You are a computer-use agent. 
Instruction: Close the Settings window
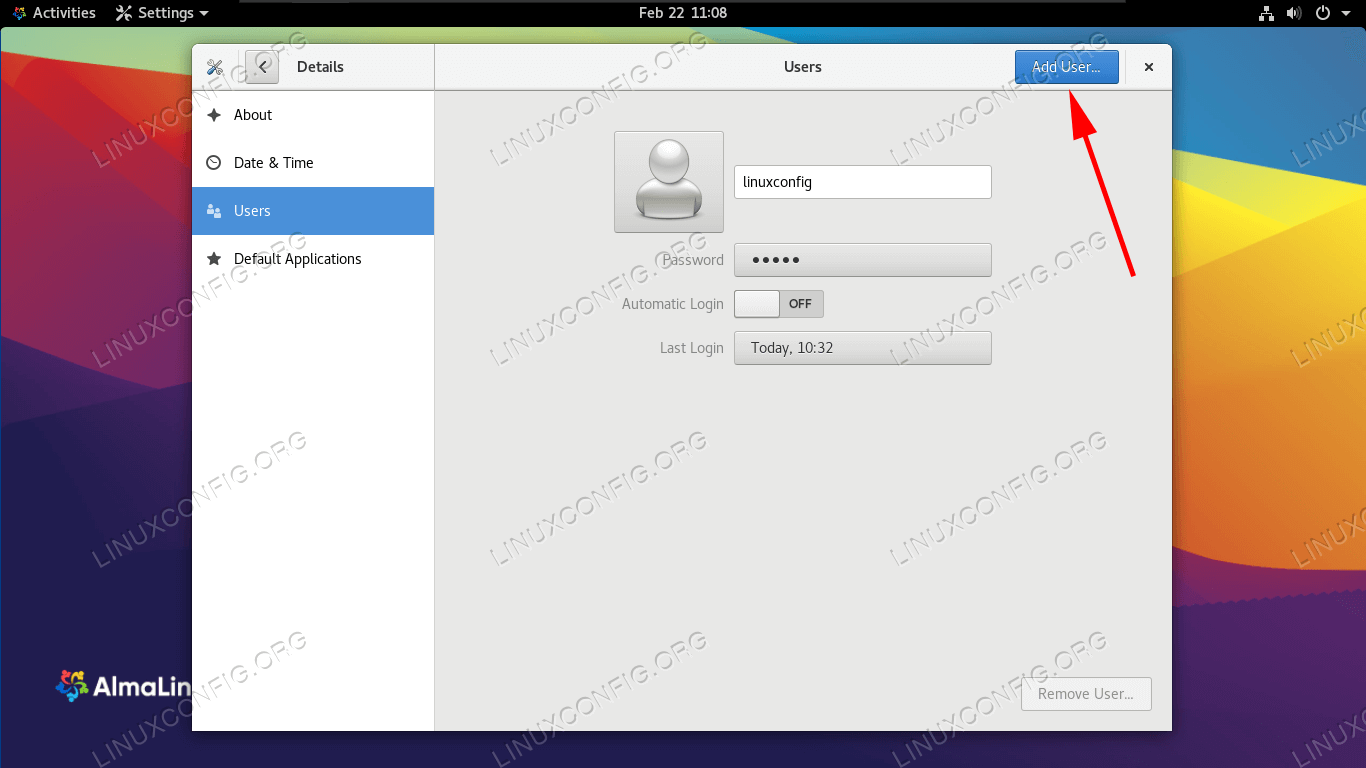point(1149,67)
